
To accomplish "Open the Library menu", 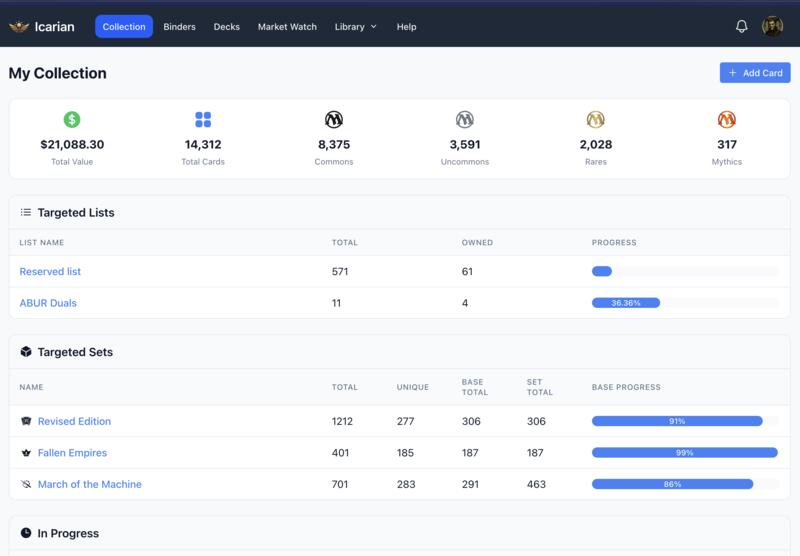I will 355,27.
